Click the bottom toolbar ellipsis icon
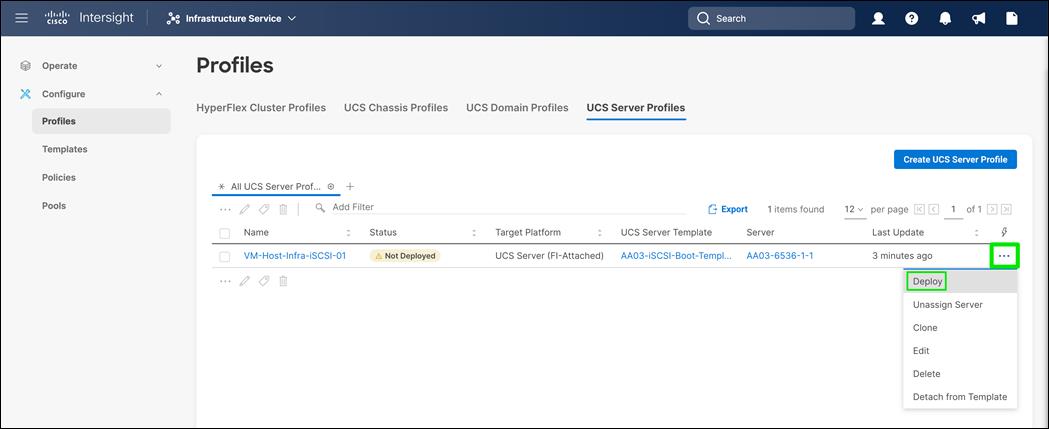1049x429 pixels. click(x=225, y=281)
